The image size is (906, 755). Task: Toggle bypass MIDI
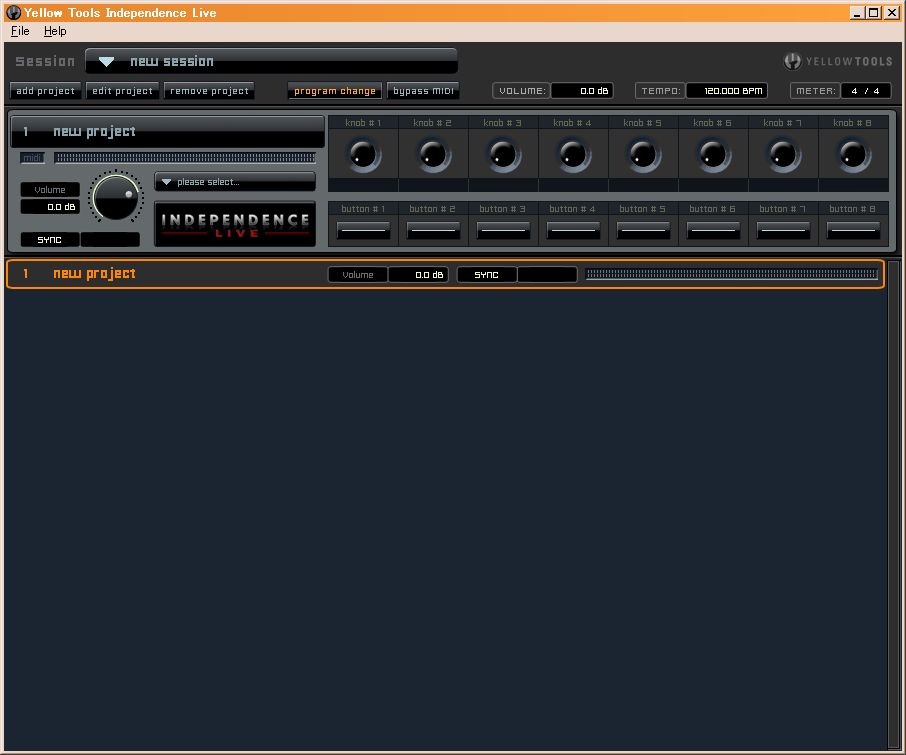point(423,91)
